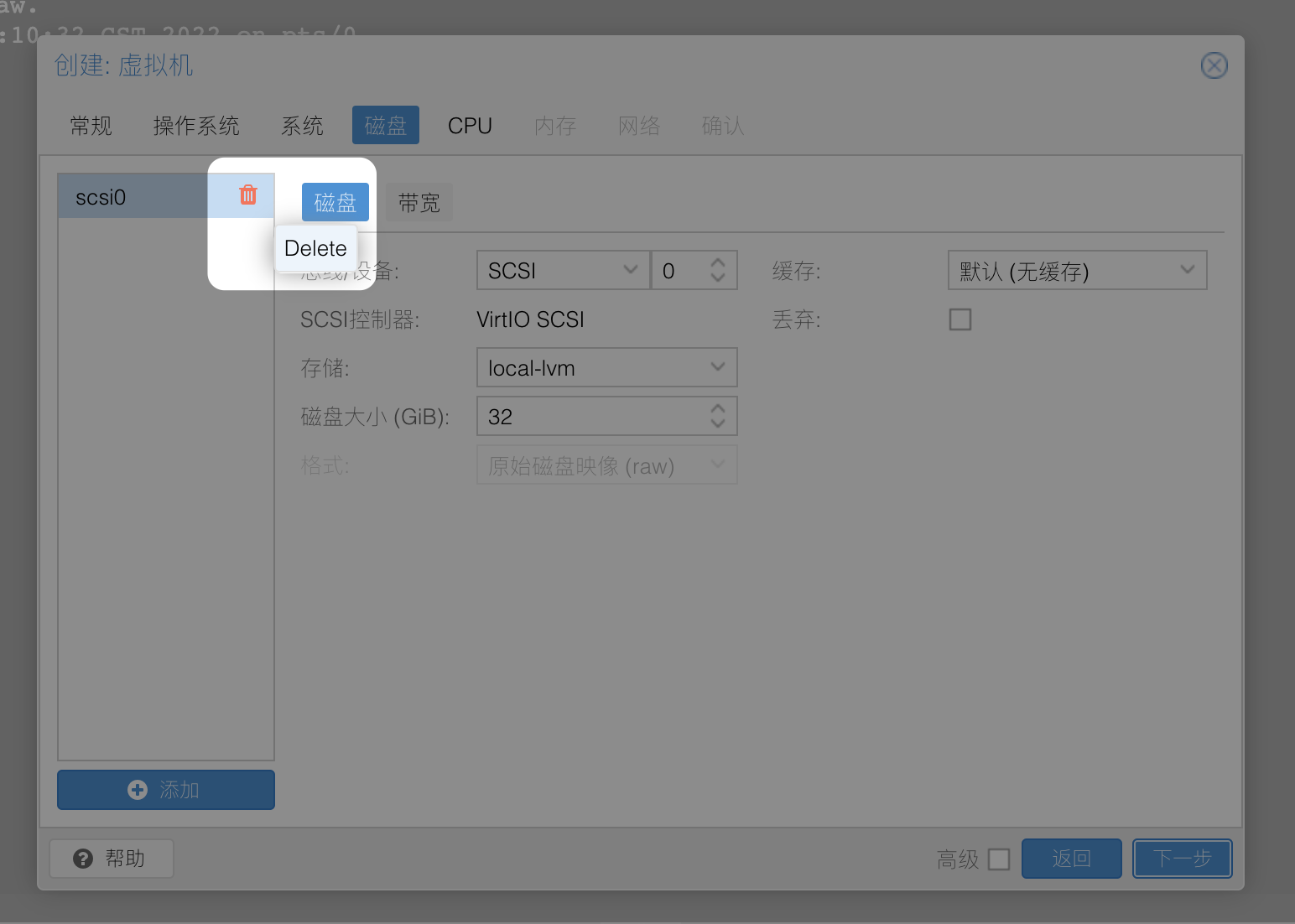The image size is (1295, 924).
Task: Open the 常规 (General) tab
Action: 91,126
